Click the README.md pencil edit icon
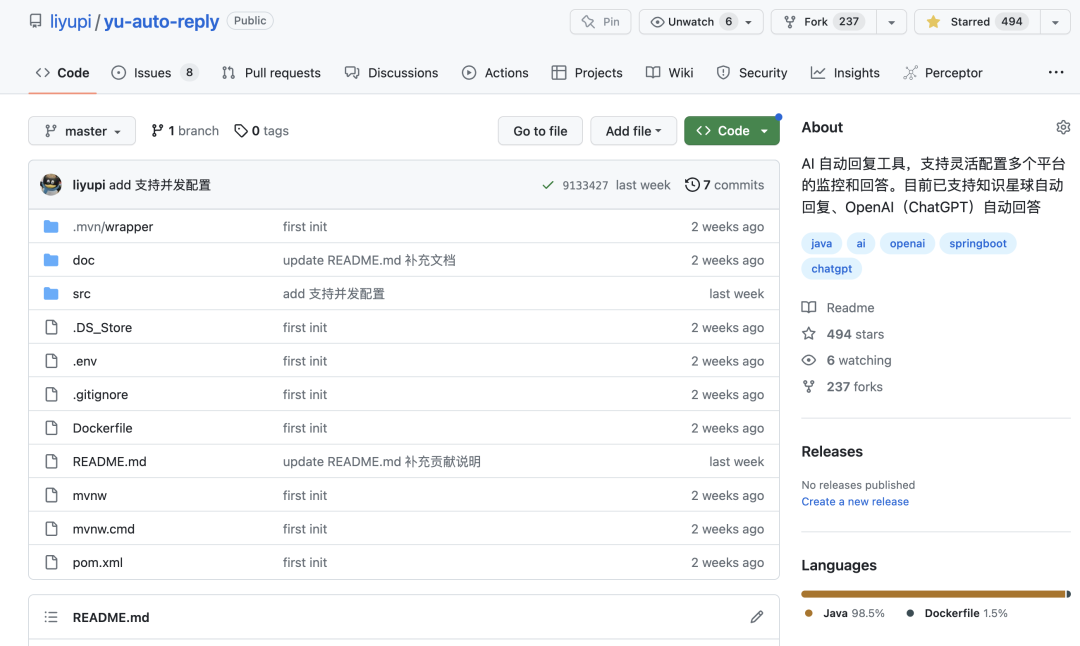Image resolution: width=1080 pixels, height=646 pixels. click(x=757, y=617)
